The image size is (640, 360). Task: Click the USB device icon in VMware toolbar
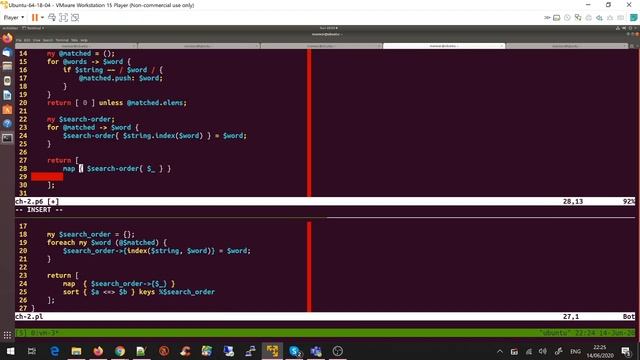[x=610, y=18]
